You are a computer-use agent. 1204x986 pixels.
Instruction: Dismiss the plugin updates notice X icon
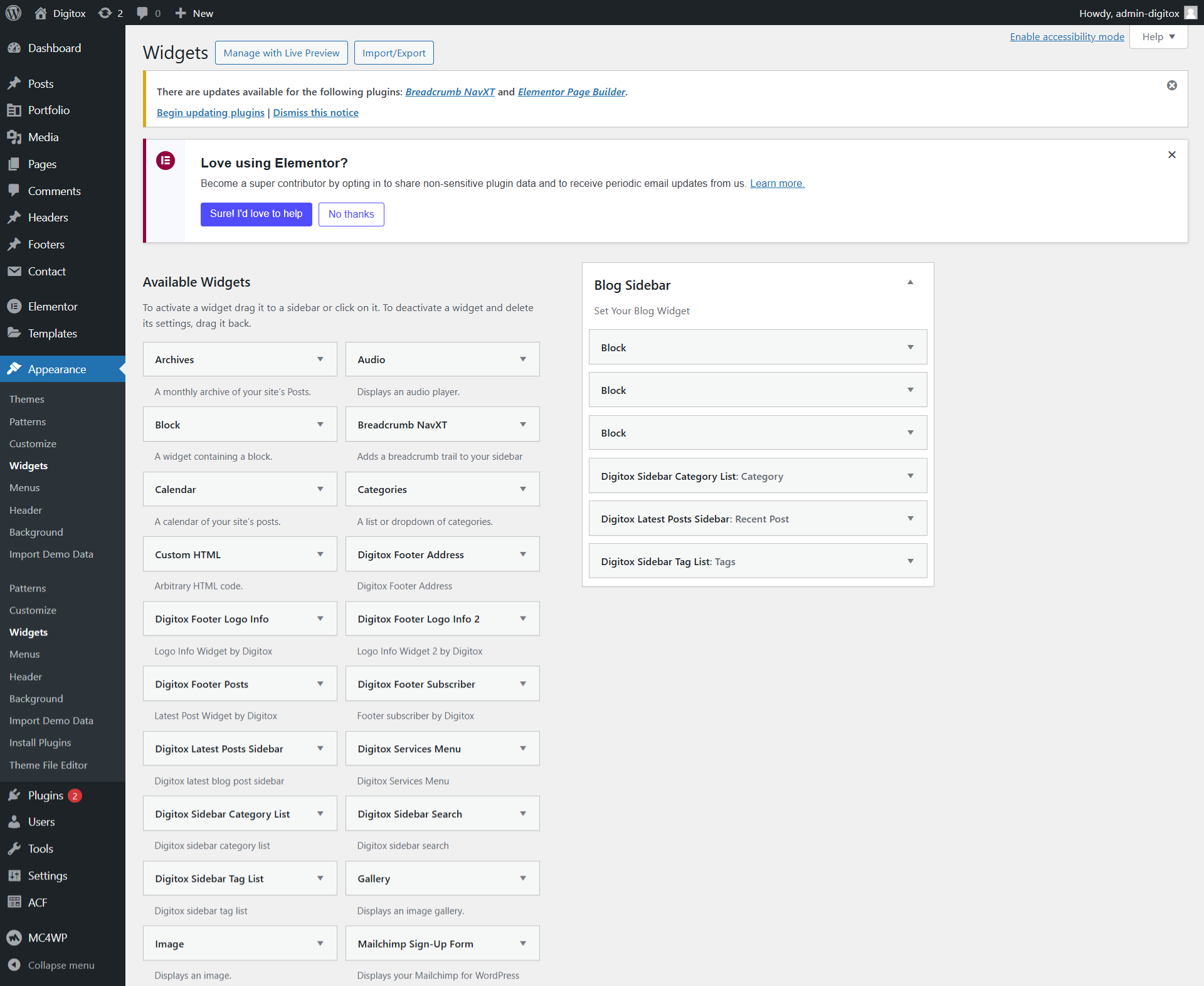point(1171,85)
